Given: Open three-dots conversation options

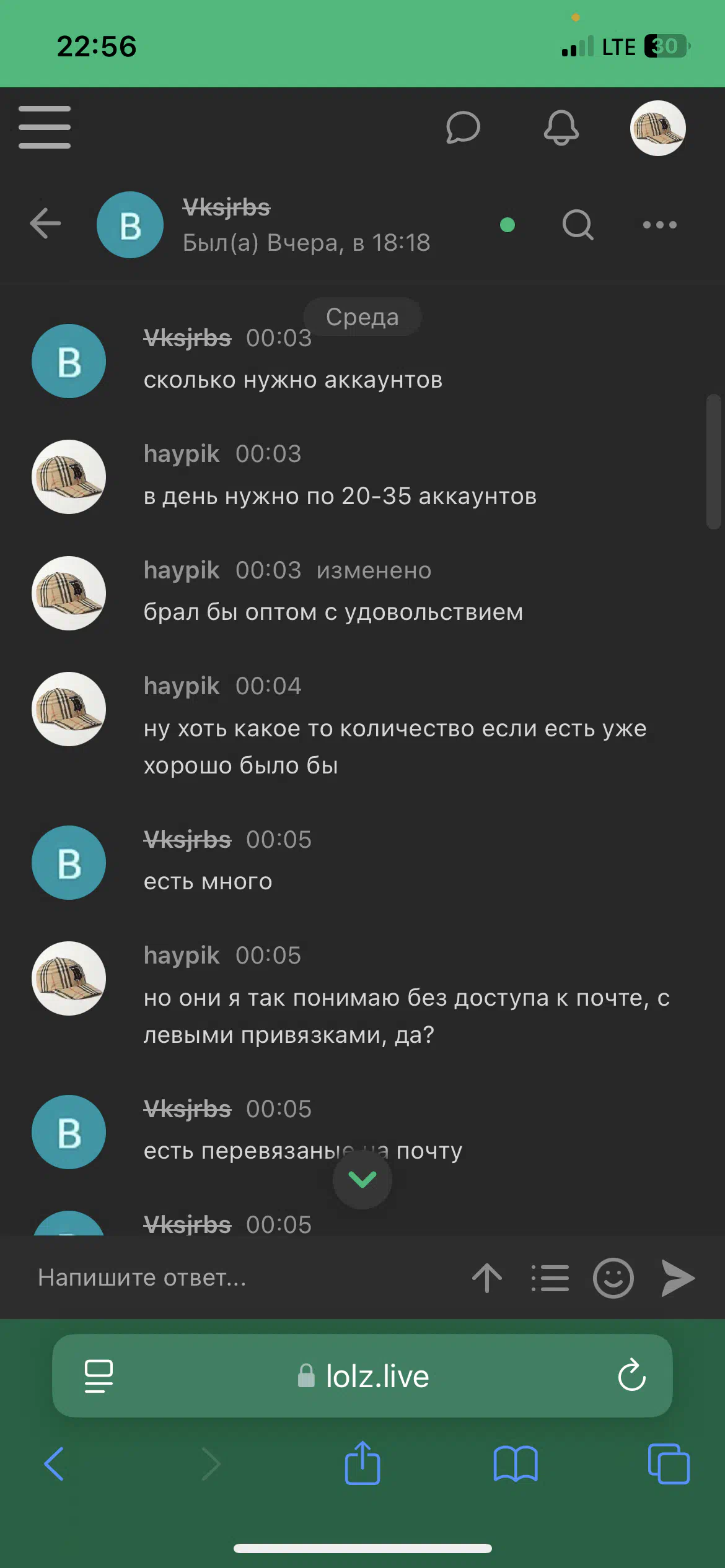Looking at the screenshot, I should (x=659, y=225).
